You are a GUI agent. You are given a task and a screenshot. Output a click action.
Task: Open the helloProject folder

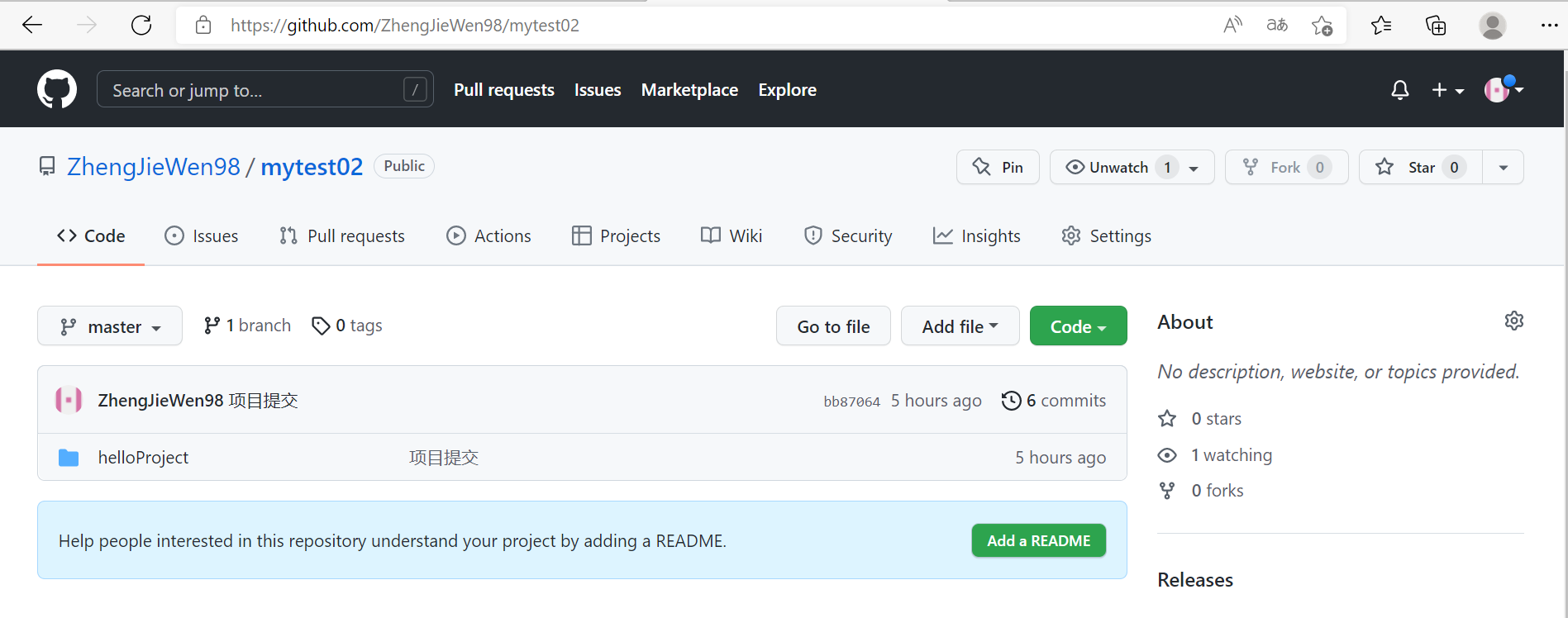pyautogui.click(x=143, y=458)
